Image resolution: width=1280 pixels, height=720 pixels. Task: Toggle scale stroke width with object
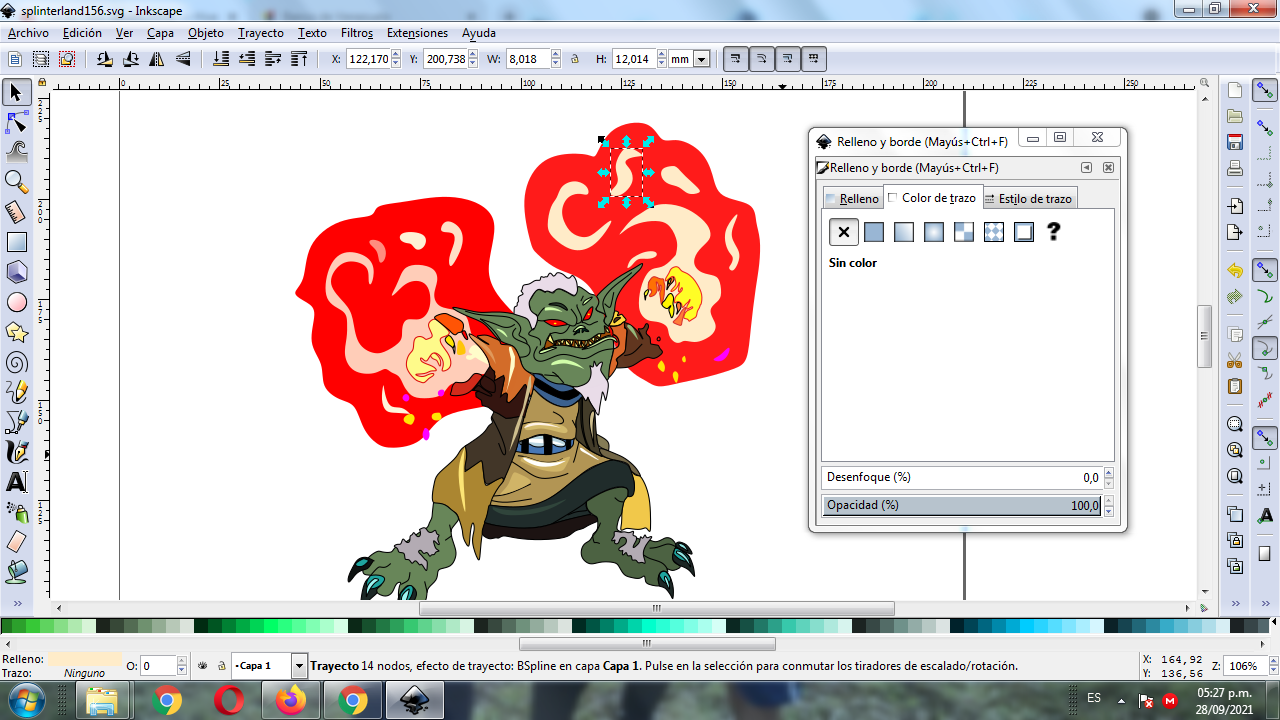coord(735,59)
